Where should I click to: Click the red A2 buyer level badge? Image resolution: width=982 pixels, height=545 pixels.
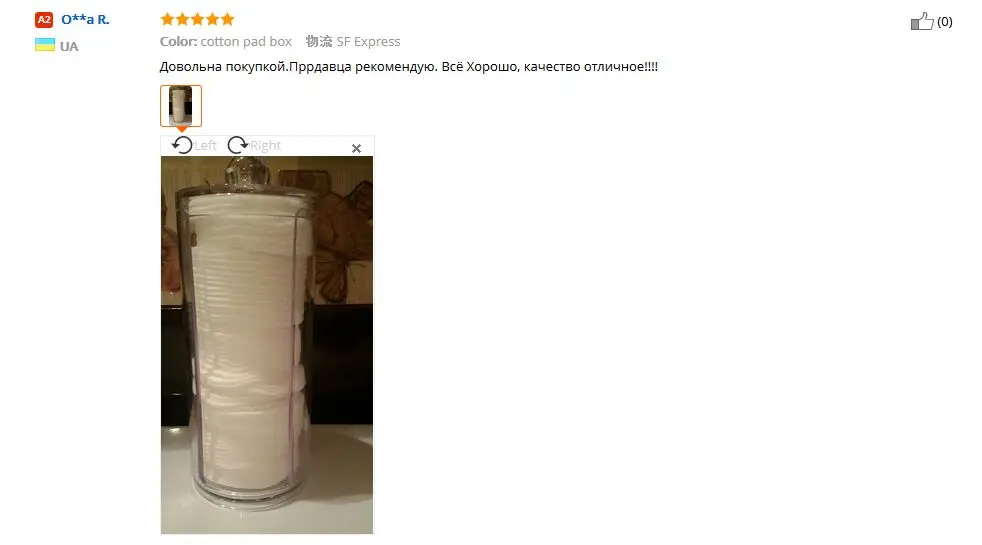pyautogui.click(x=44, y=19)
